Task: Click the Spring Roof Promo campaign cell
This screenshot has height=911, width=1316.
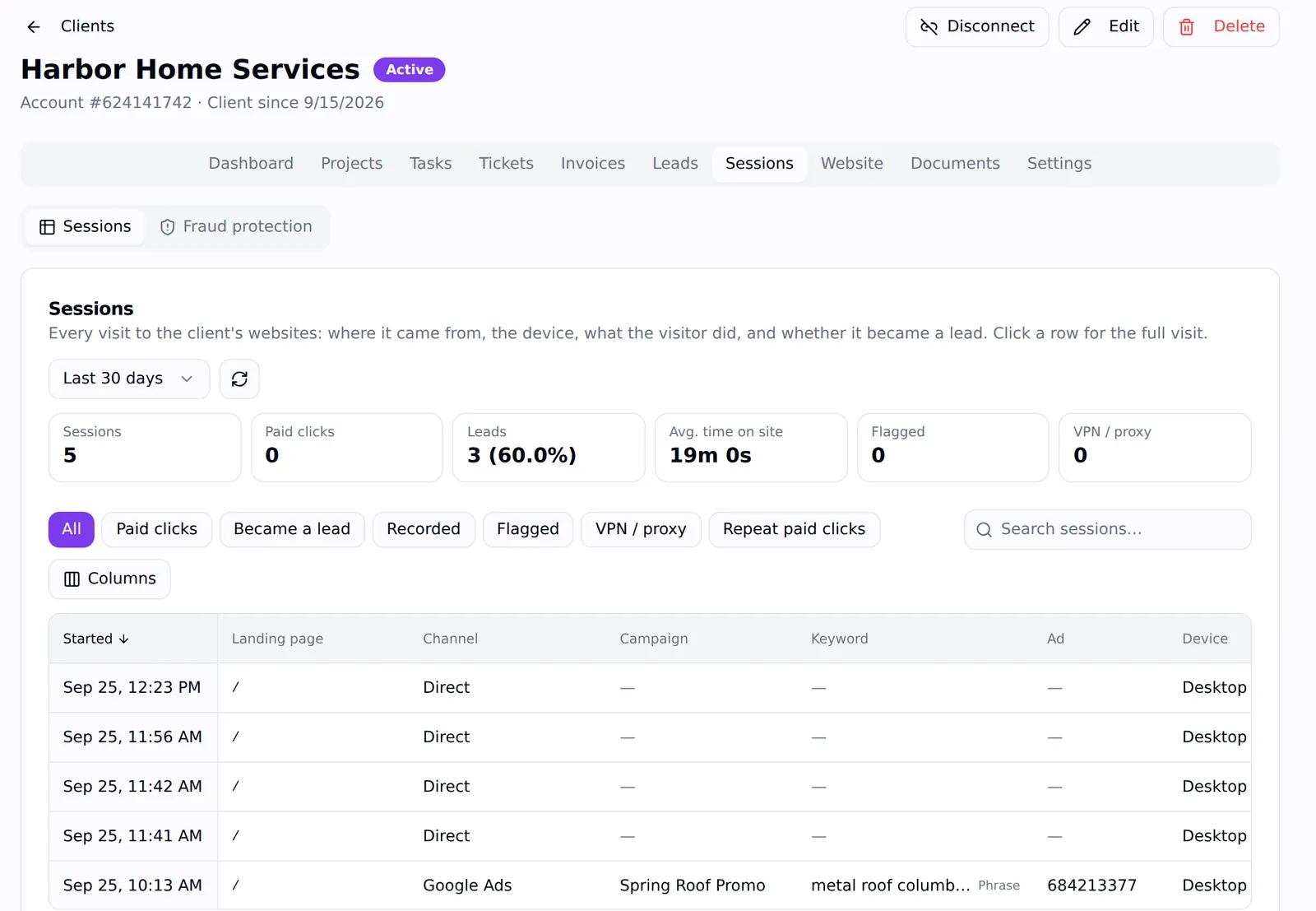Action: click(x=693, y=885)
